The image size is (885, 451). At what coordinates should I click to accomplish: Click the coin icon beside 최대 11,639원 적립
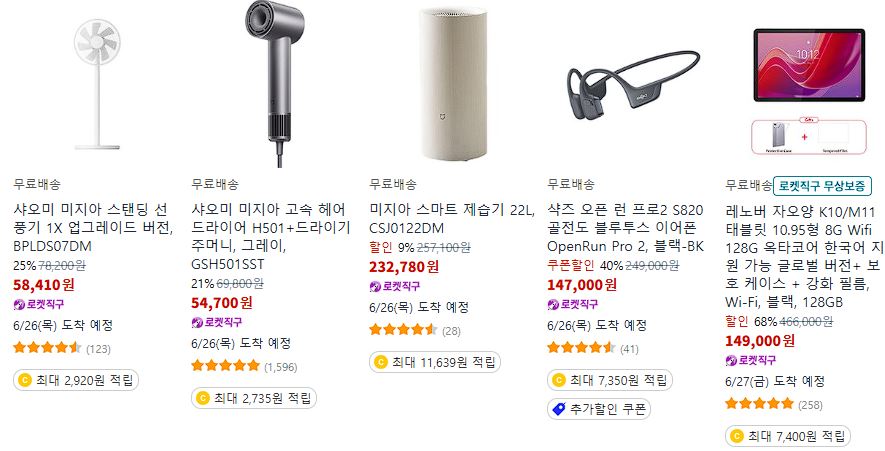point(380,362)
